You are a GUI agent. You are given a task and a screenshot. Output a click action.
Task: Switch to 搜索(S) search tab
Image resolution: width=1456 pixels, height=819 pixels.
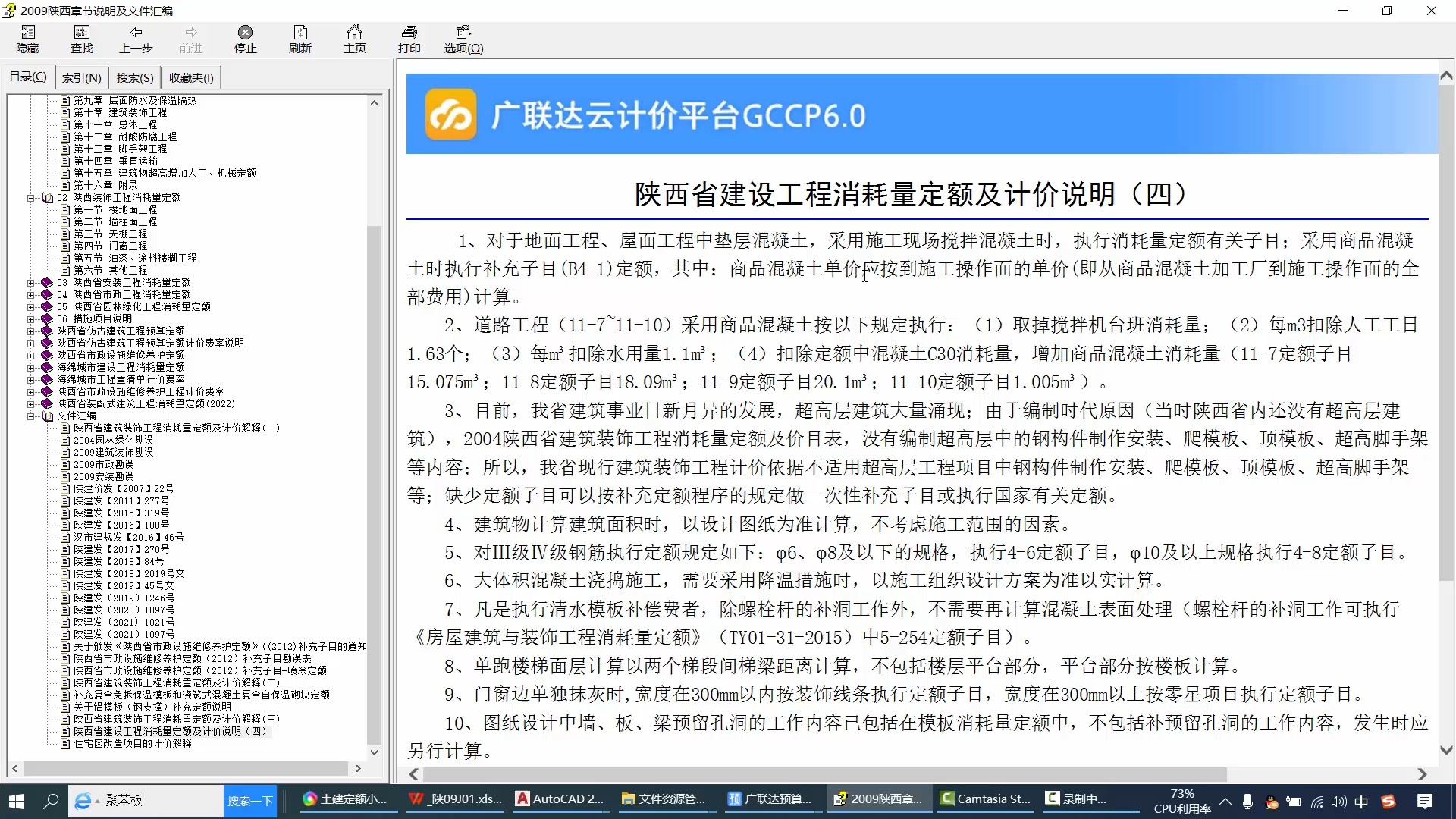point(134,77)
